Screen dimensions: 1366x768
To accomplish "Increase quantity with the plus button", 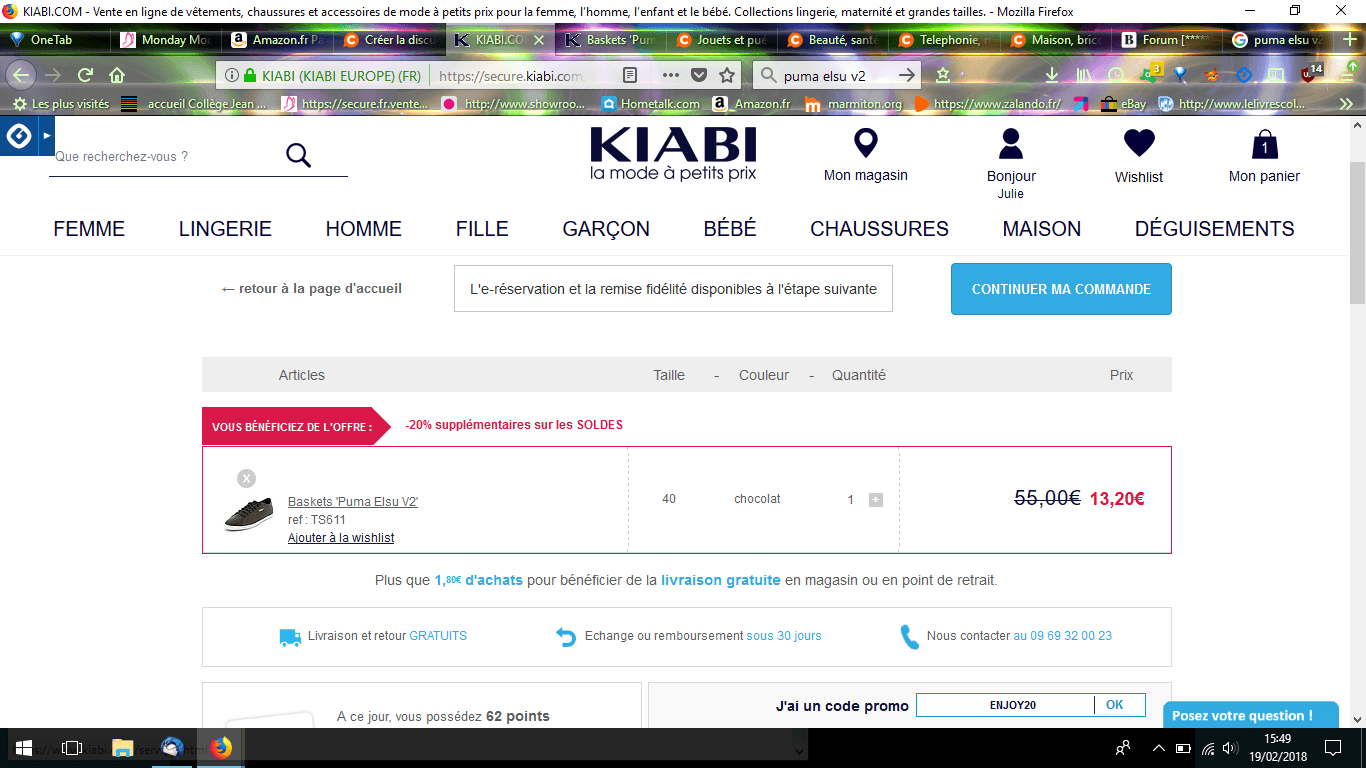I will click(876, 500).
